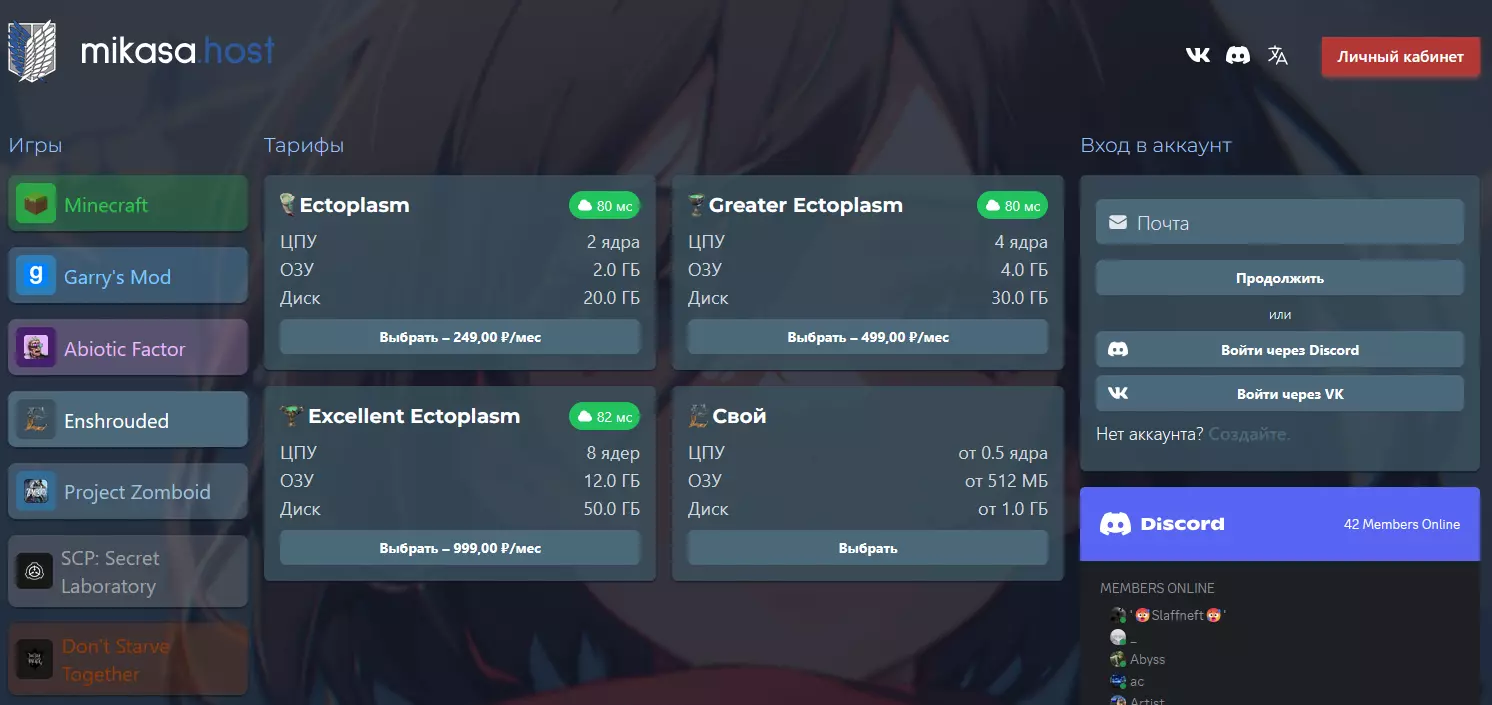Select Don't Starve Together game tab
Screen dimensions: 1492x705
(128, 660)
